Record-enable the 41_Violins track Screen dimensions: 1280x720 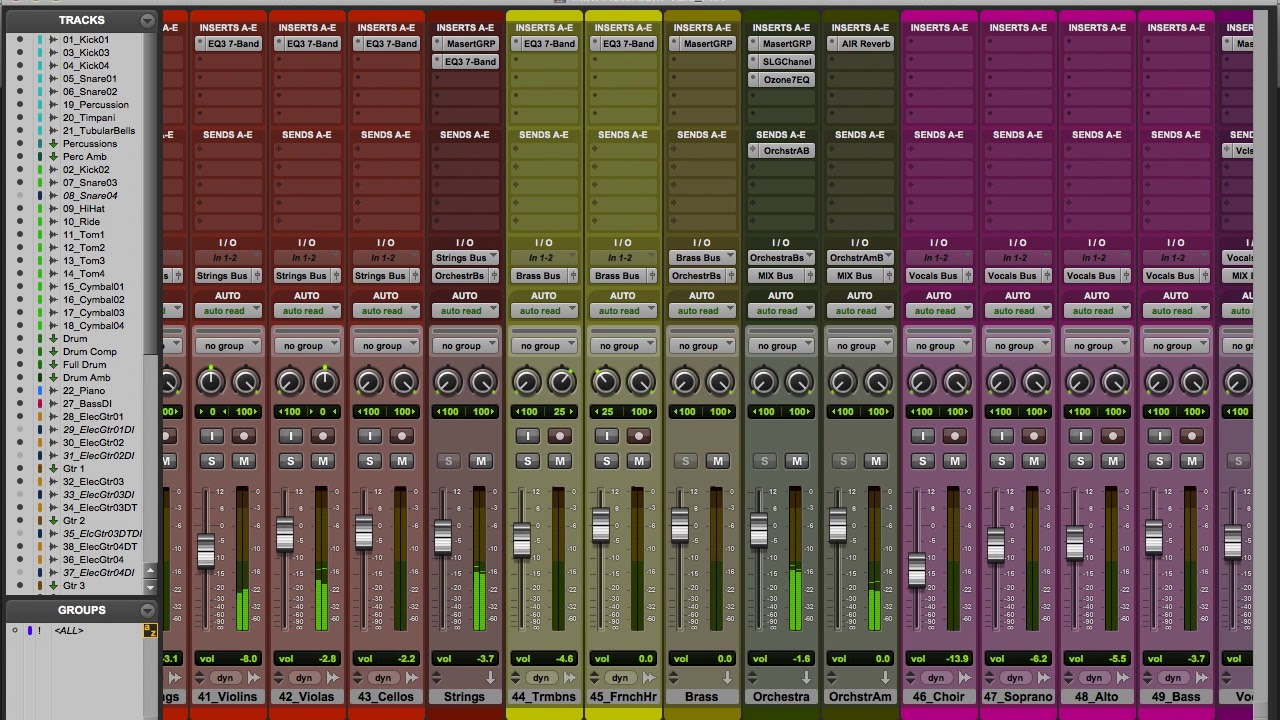[x=243, y=436]
